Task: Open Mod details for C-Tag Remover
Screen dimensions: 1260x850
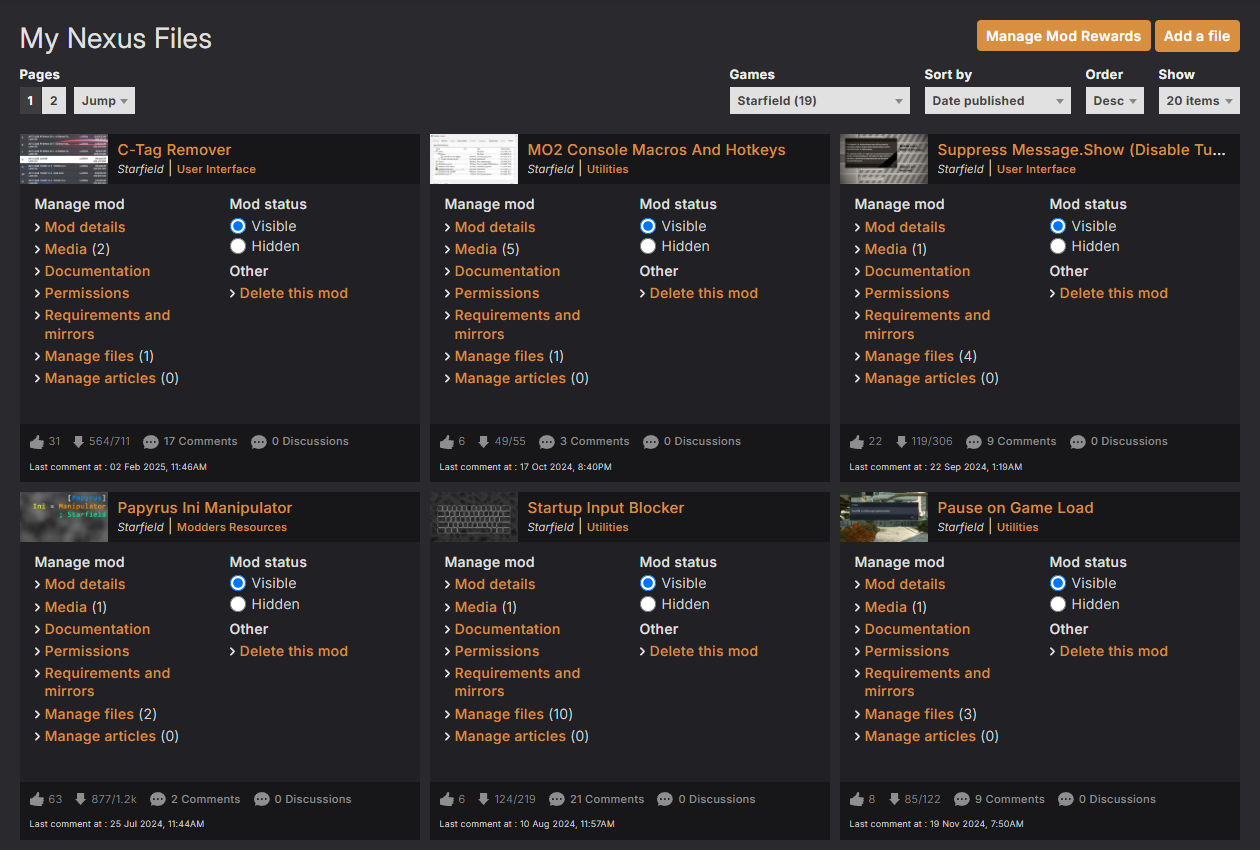Action: pos(85,227)
